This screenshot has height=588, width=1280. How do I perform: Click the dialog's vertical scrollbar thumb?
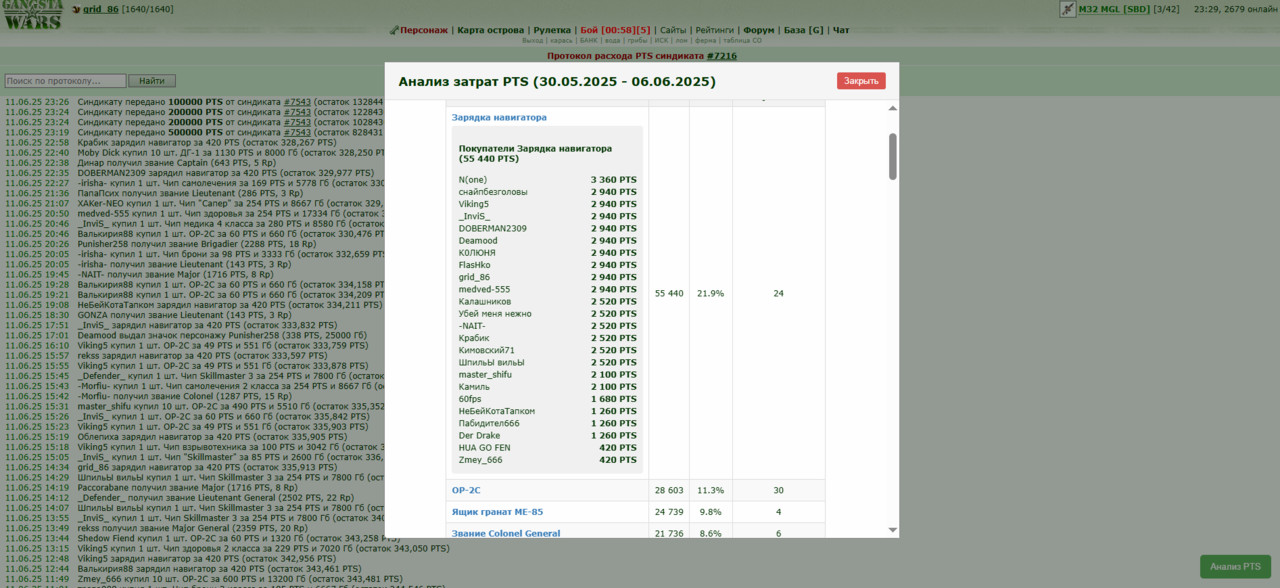click(x=893, y=157)
